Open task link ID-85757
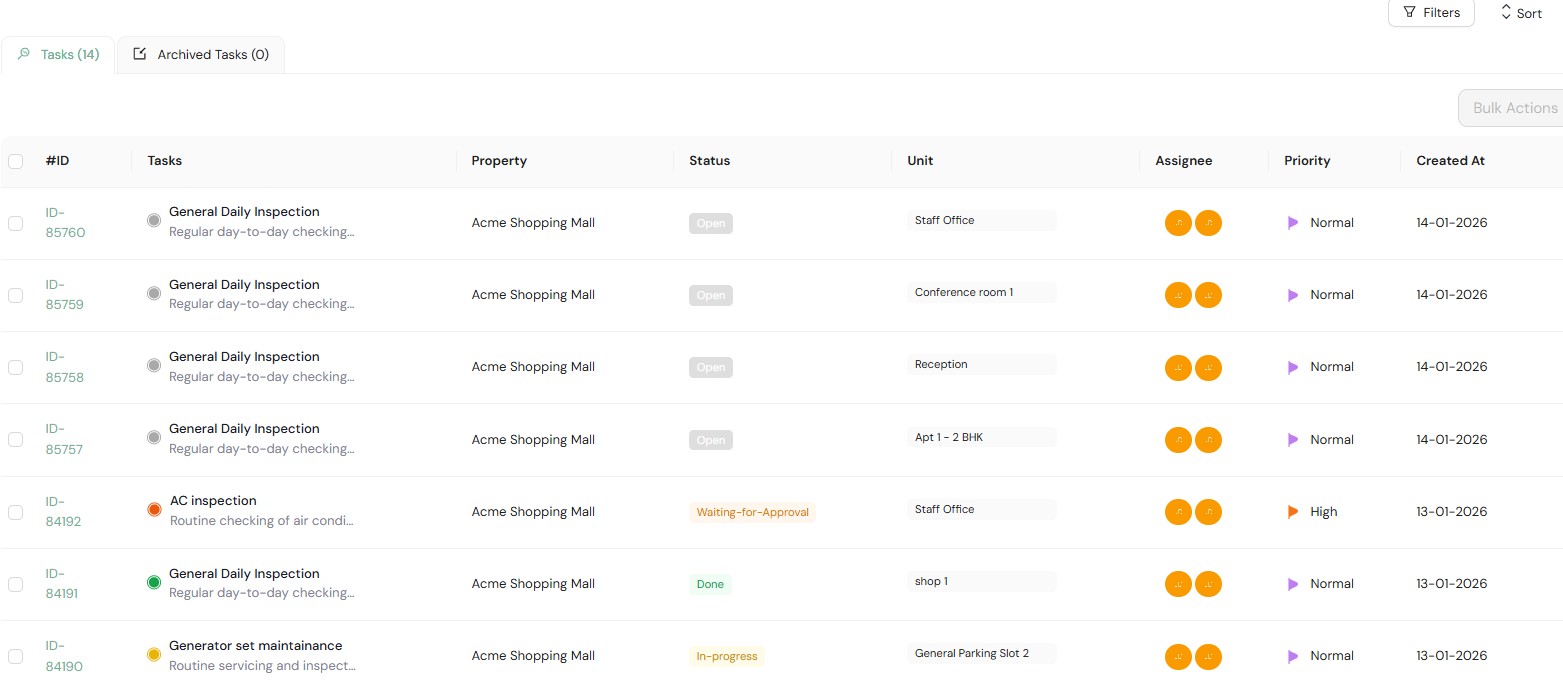Screen dimensions: 1563x689 pos(65,439)
